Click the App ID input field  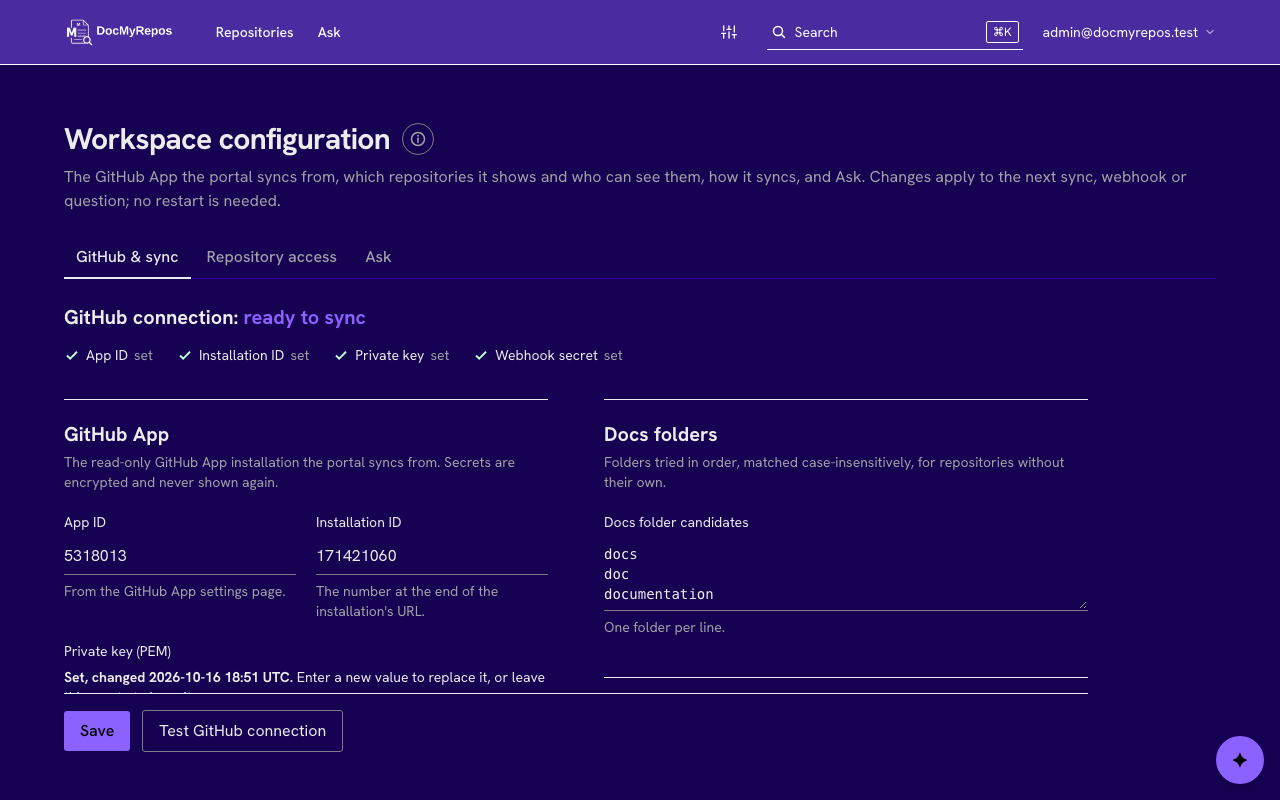pos(180,556)
